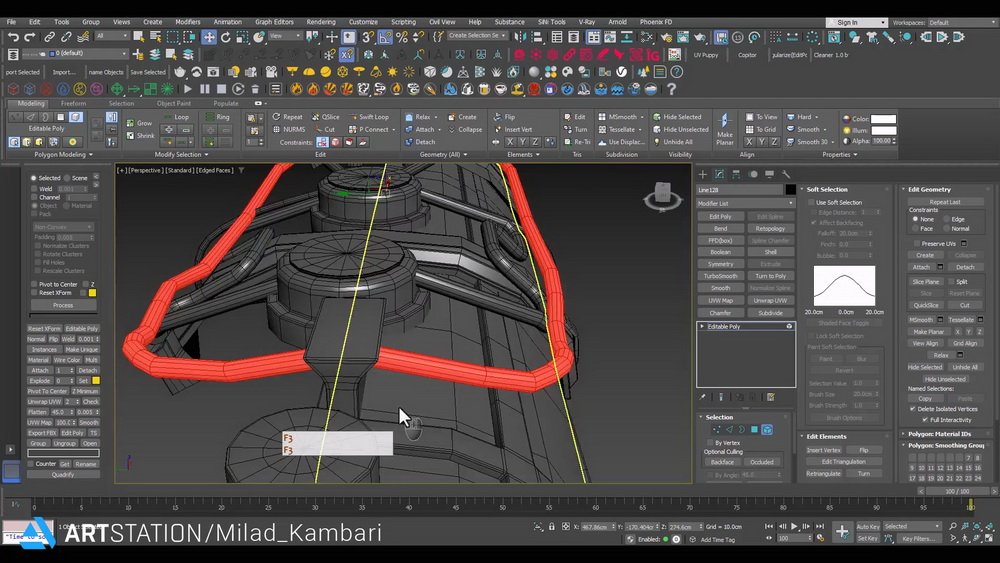Click the question mark help icon

(x=671, y=89)
